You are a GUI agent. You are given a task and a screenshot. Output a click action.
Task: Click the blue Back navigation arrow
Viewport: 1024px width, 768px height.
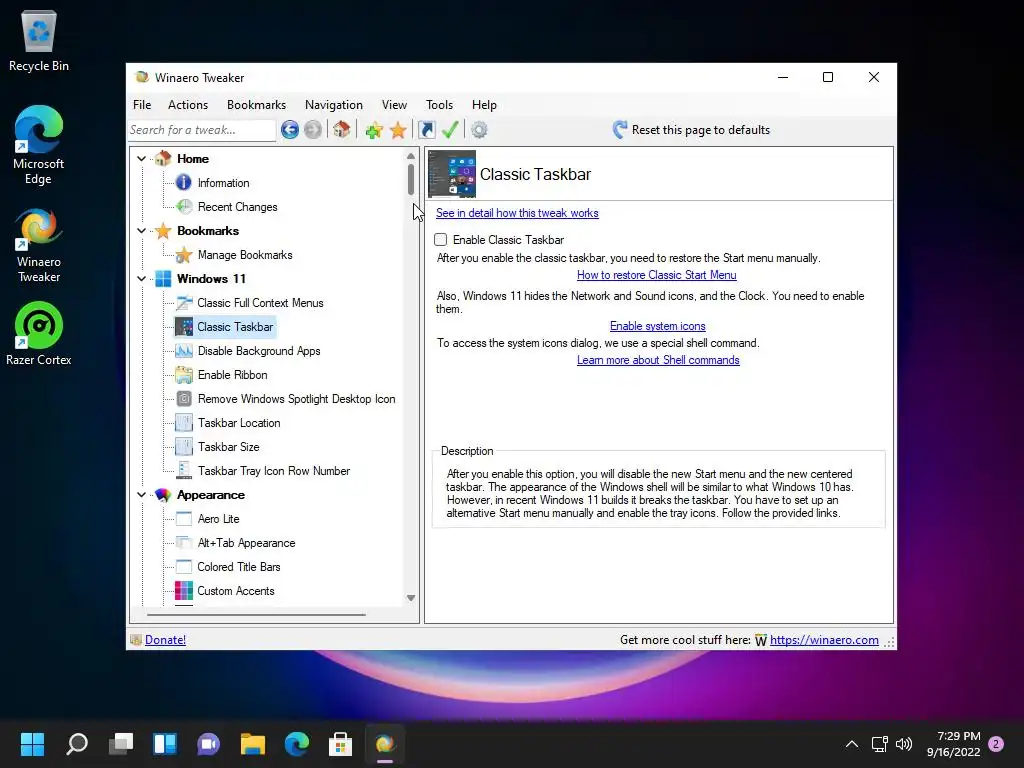290,130
